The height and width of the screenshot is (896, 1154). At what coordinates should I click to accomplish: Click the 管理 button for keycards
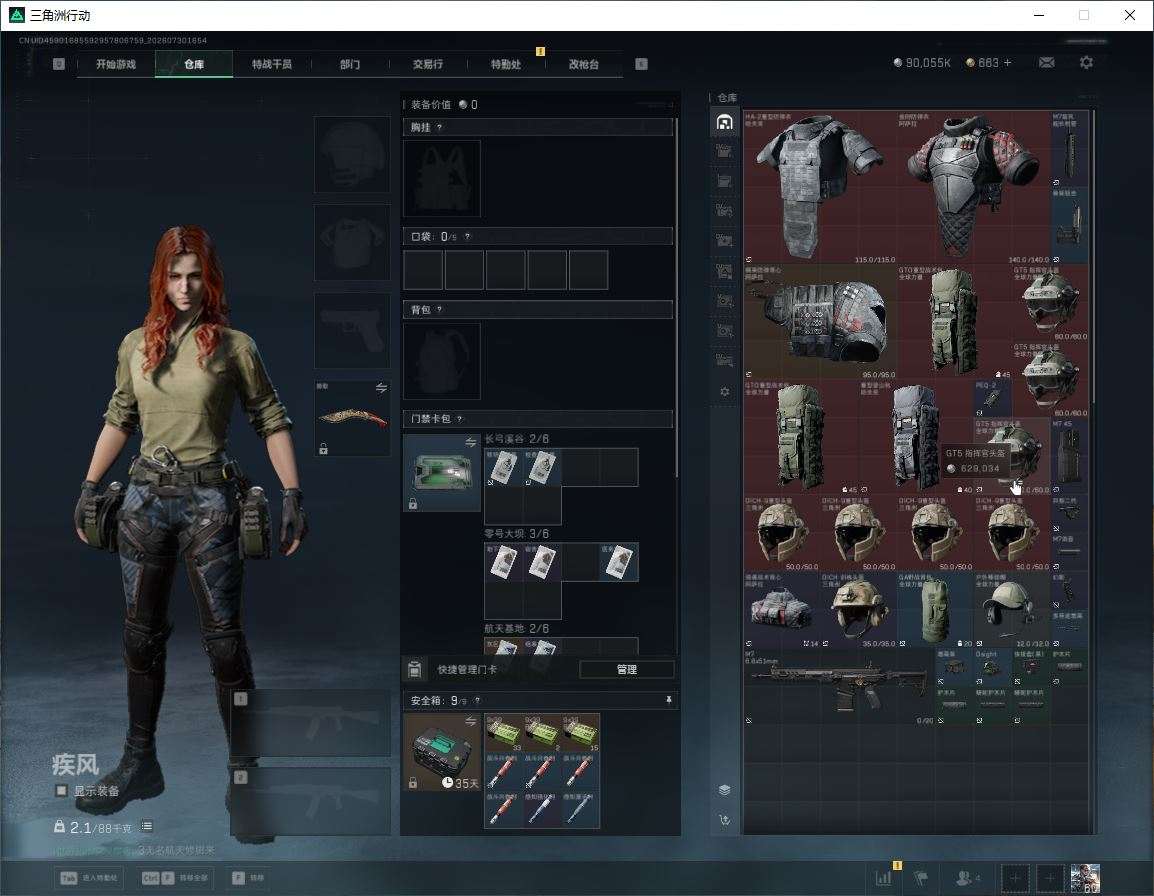(626, 669)
